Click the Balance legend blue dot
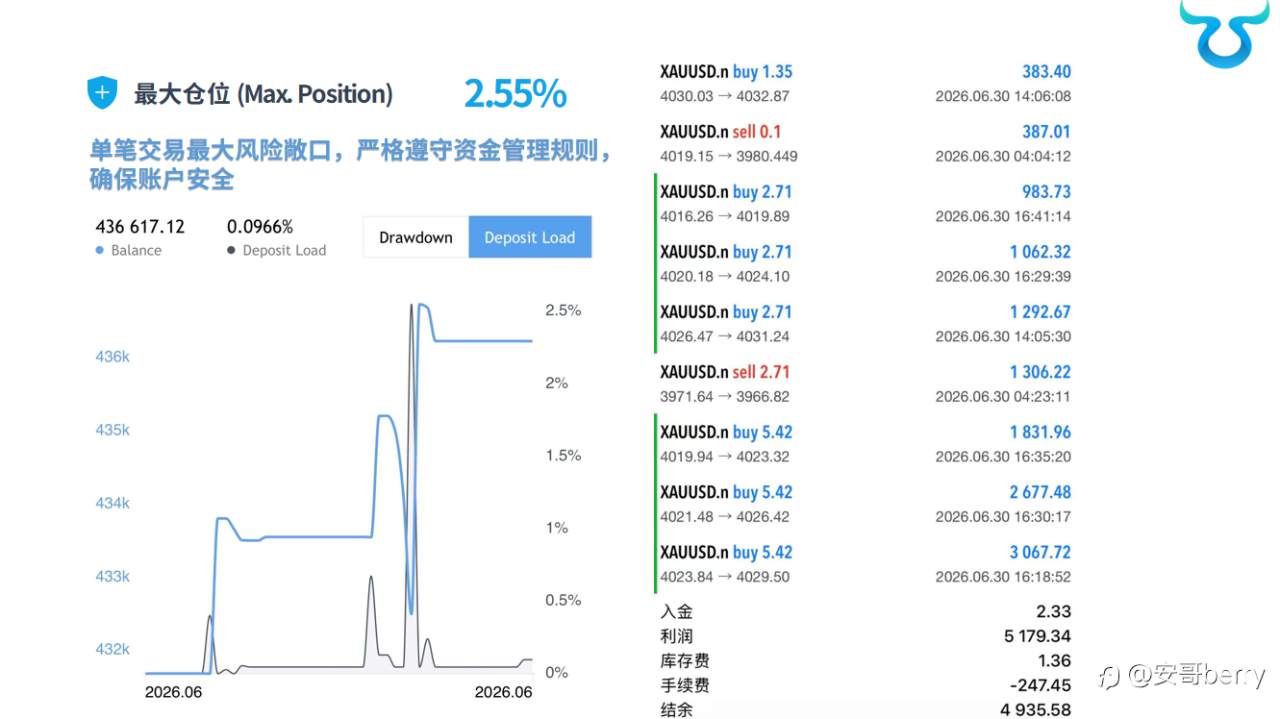 point(99,250)
